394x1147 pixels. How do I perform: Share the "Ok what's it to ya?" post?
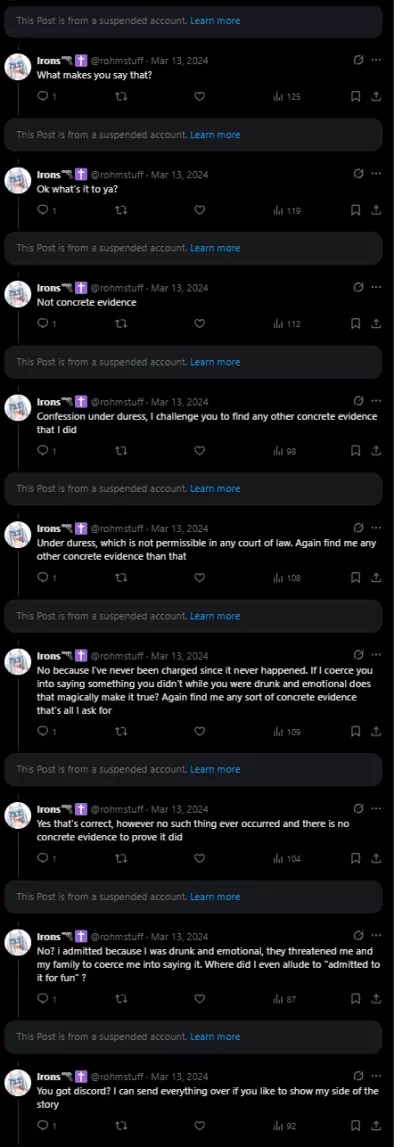(x=376, y=211)
